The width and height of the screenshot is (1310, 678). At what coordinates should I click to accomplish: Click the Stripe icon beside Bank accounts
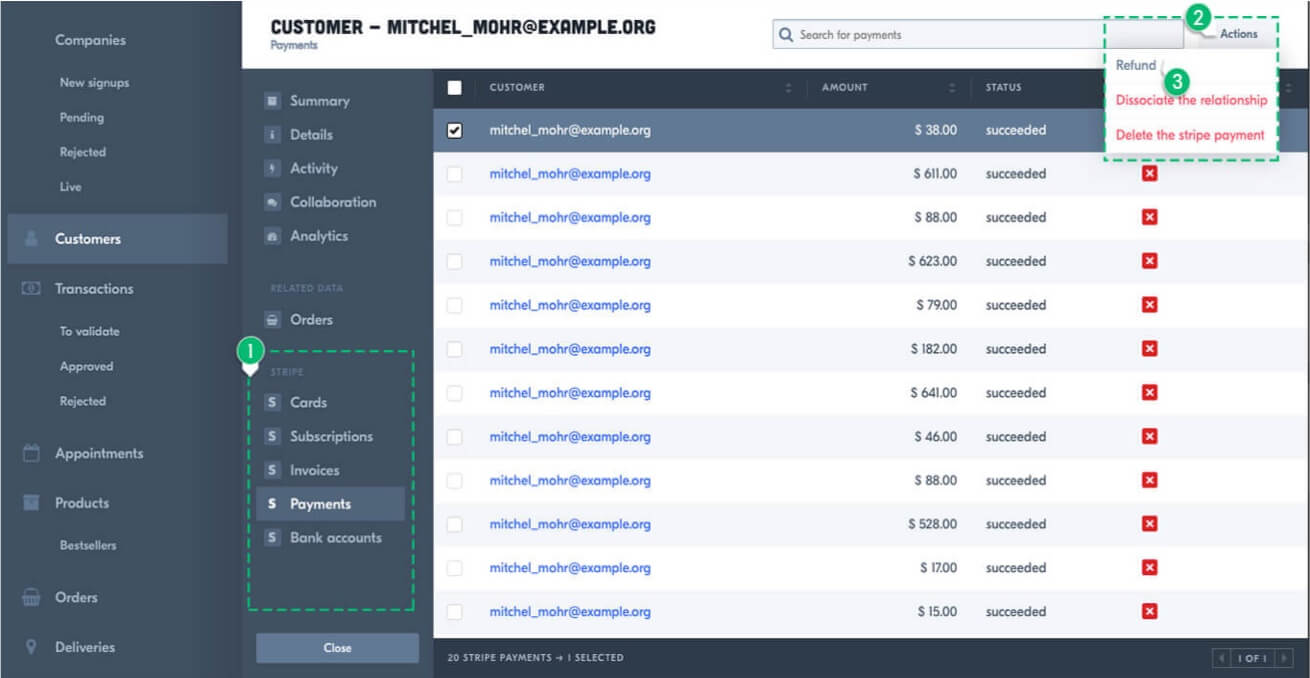click(x=272, y=537)
